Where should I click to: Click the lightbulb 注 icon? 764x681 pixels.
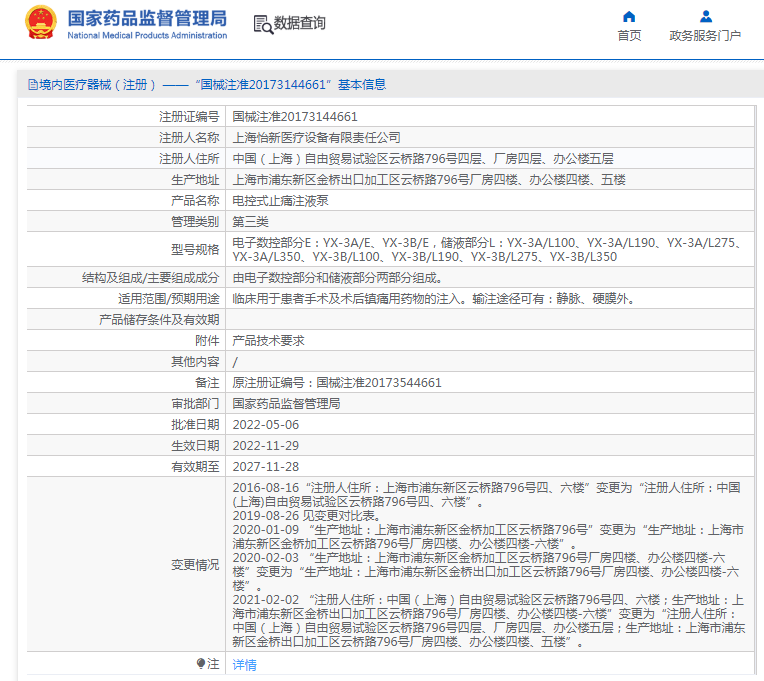(x=201, y=663)
